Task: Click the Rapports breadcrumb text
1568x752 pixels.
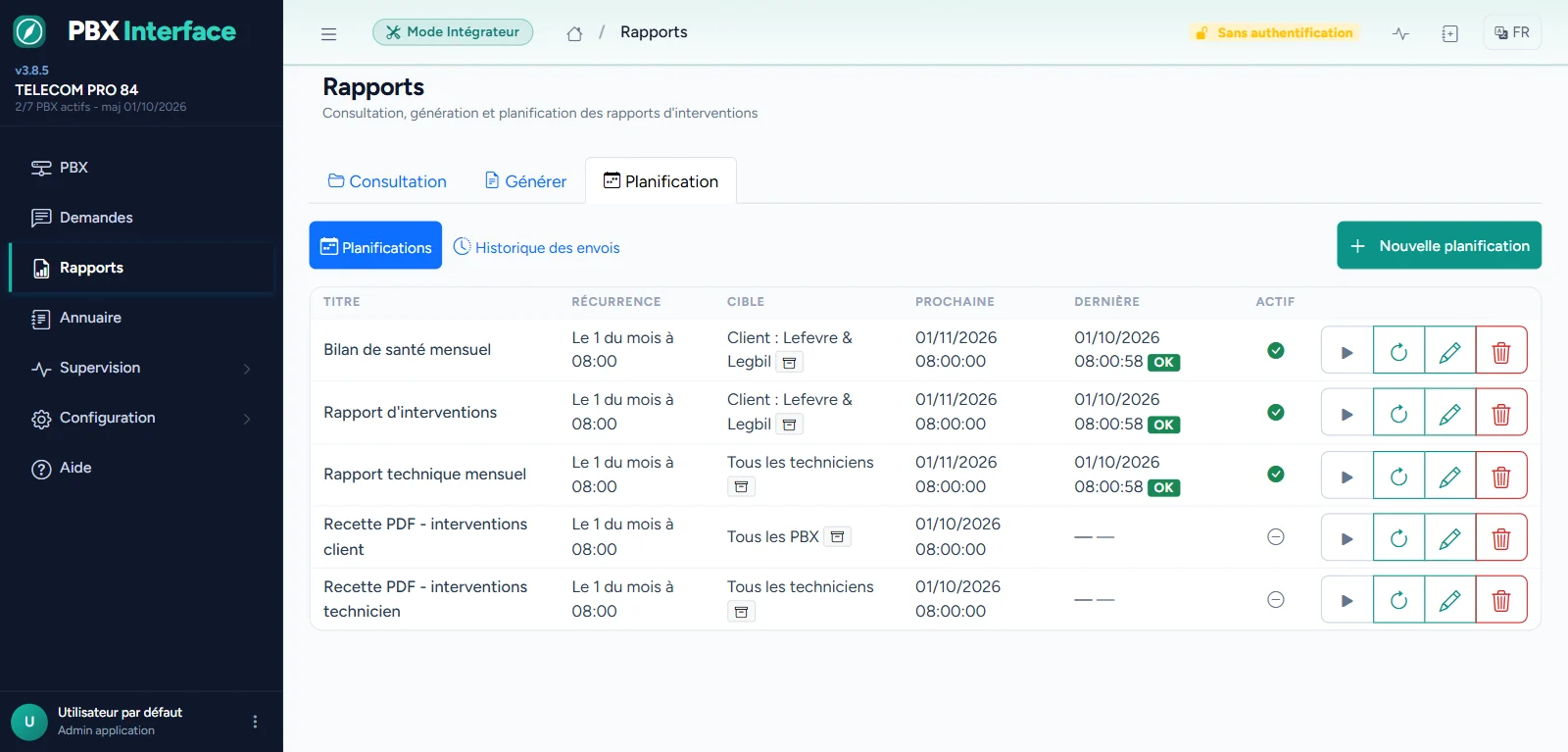Action: click(654, 32)
